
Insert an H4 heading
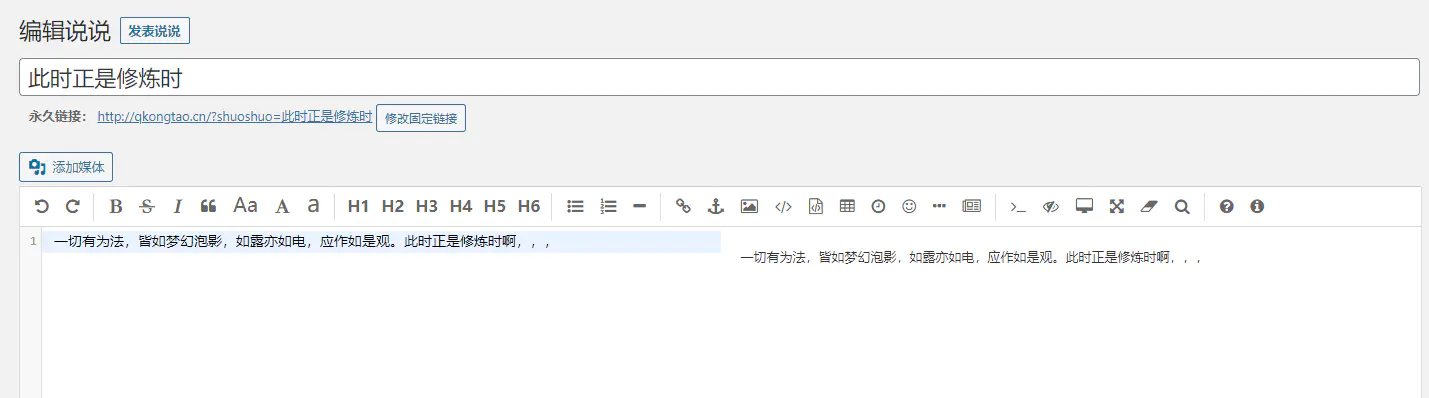click(x=460, y=206)
